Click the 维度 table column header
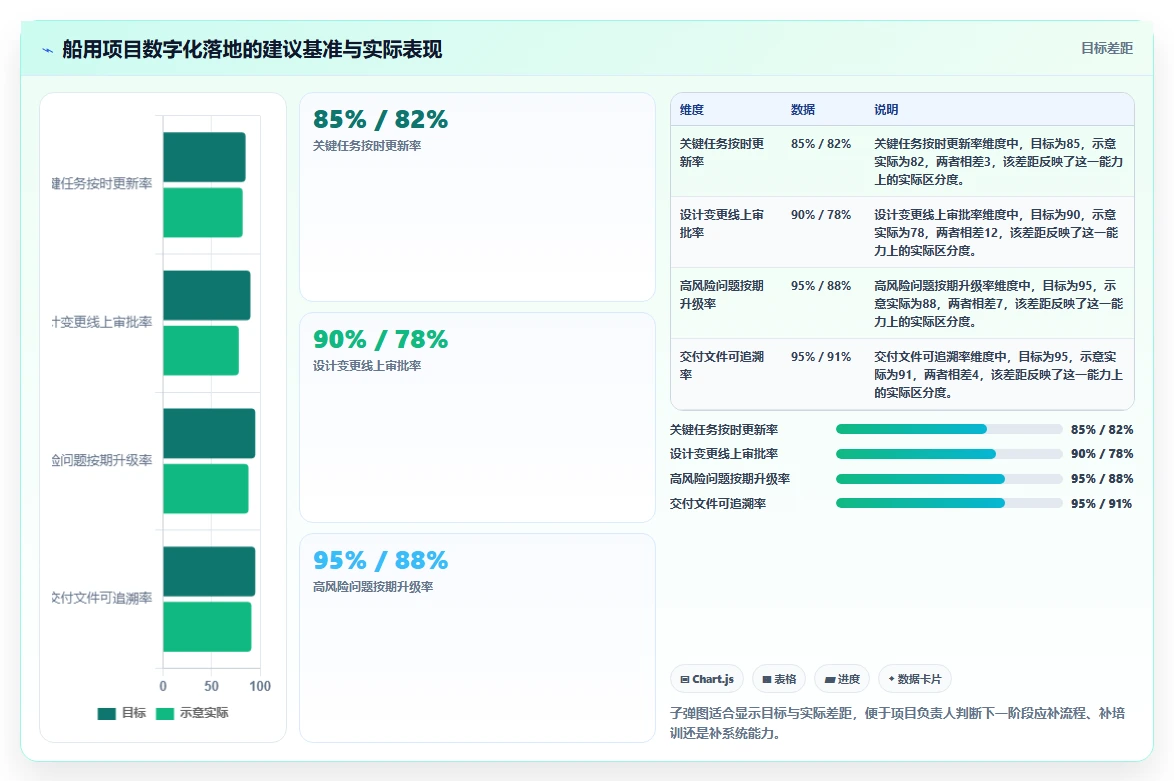This screenshot has width=1174, height=781. coord(692,109)
